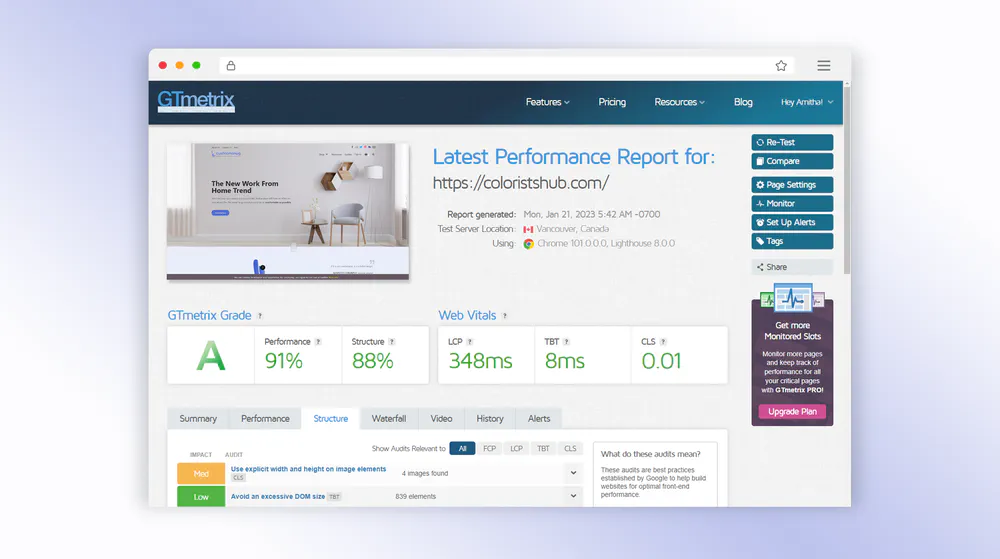The height and width of the screenshot is (559, 1000).
Task: Click the Canada flag icon
Action: [x=528, y=229]
